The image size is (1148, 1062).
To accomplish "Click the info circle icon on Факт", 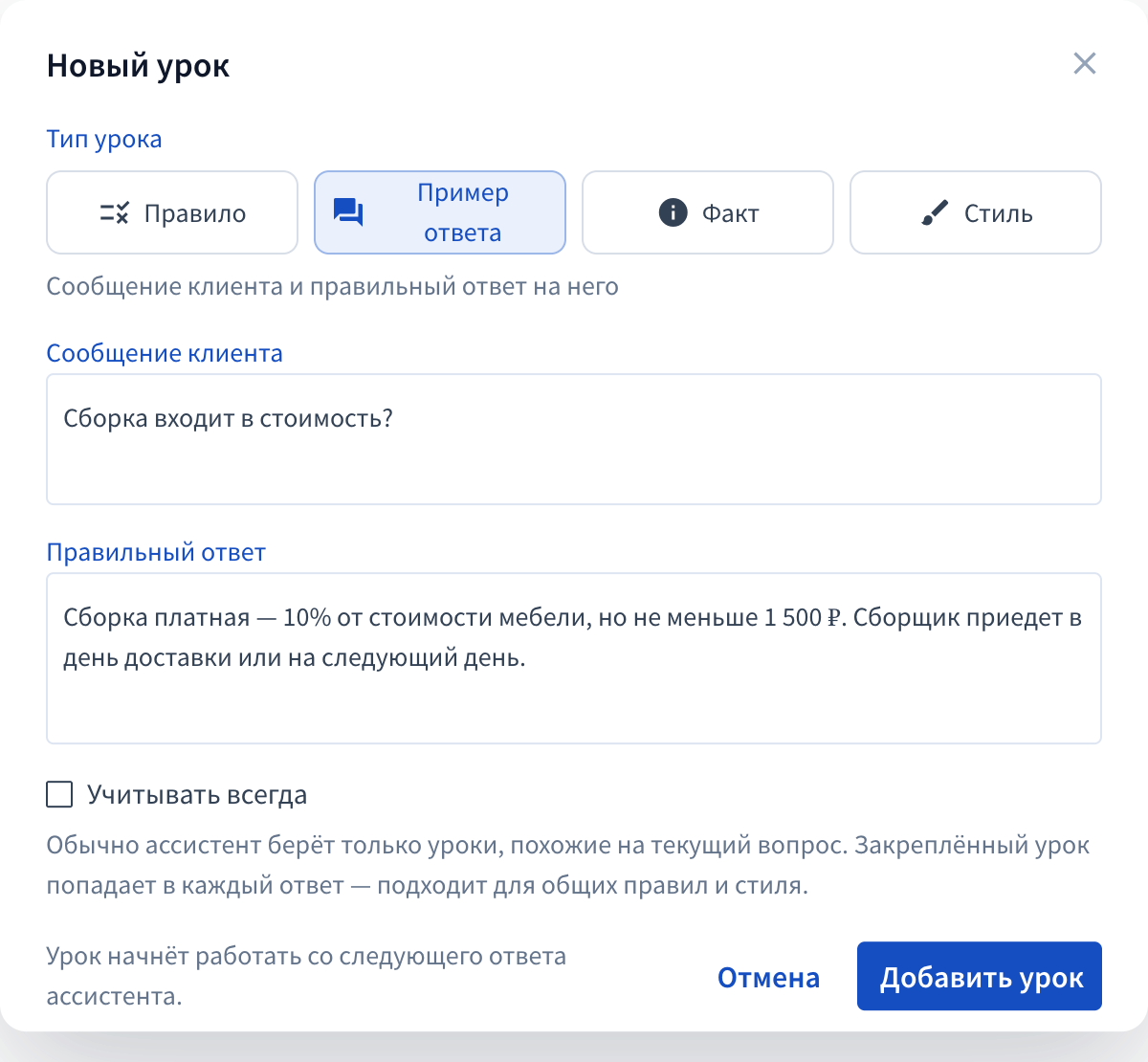I will click(673, 212).
